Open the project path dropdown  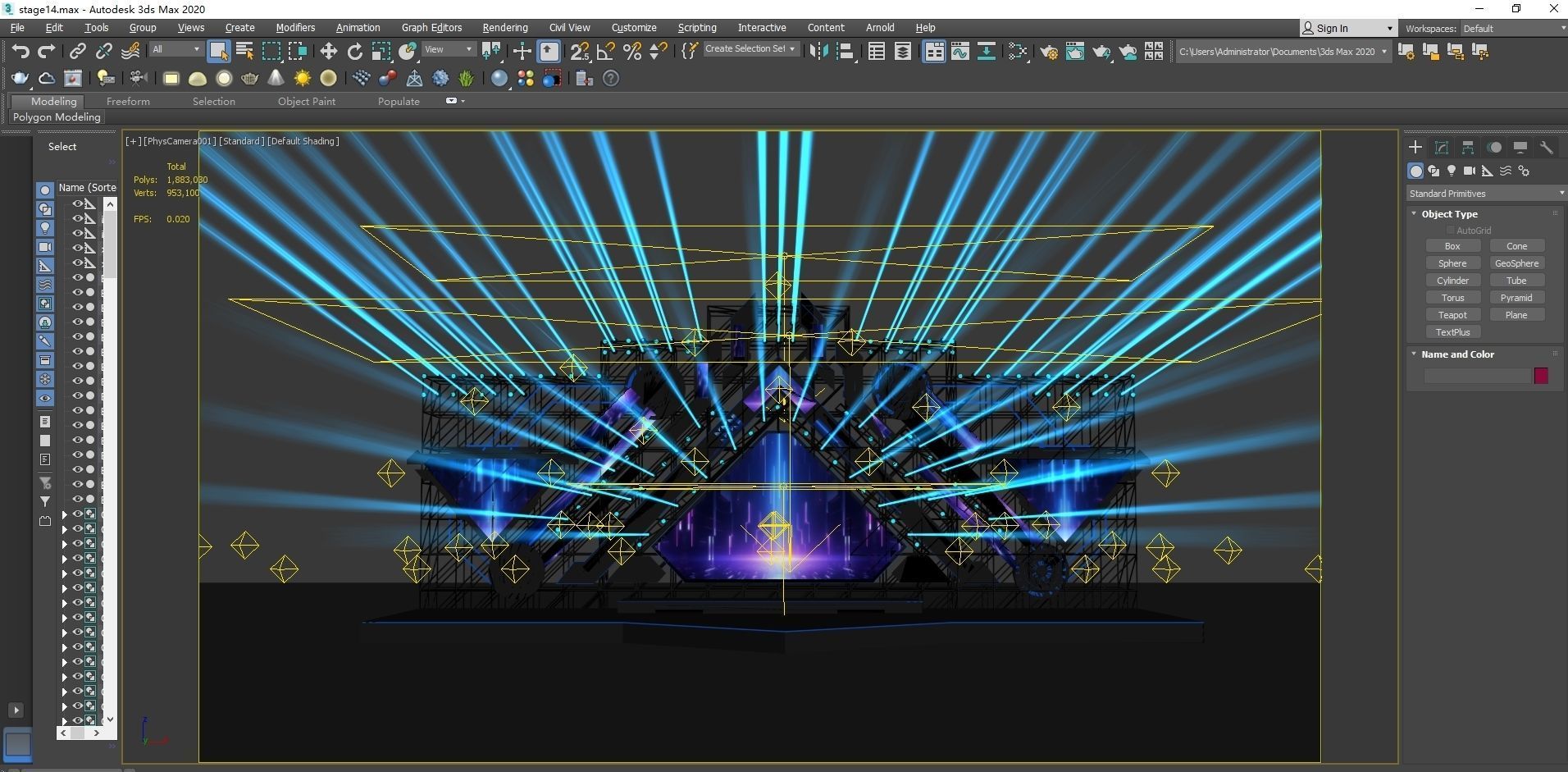pos(1283,52)
